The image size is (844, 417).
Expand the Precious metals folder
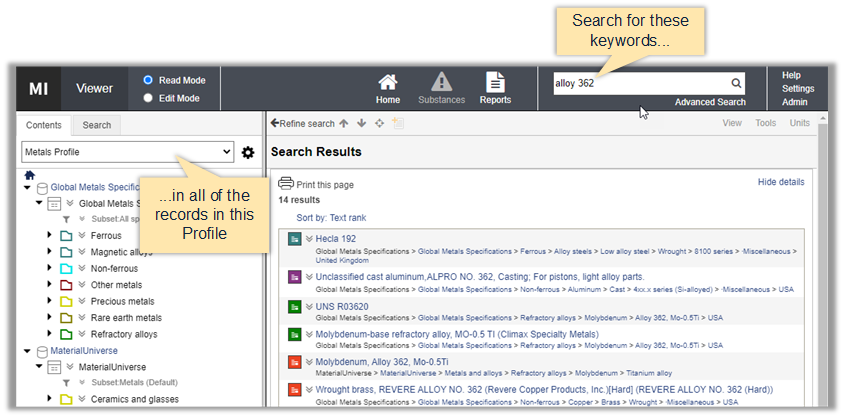coord(50,301)
